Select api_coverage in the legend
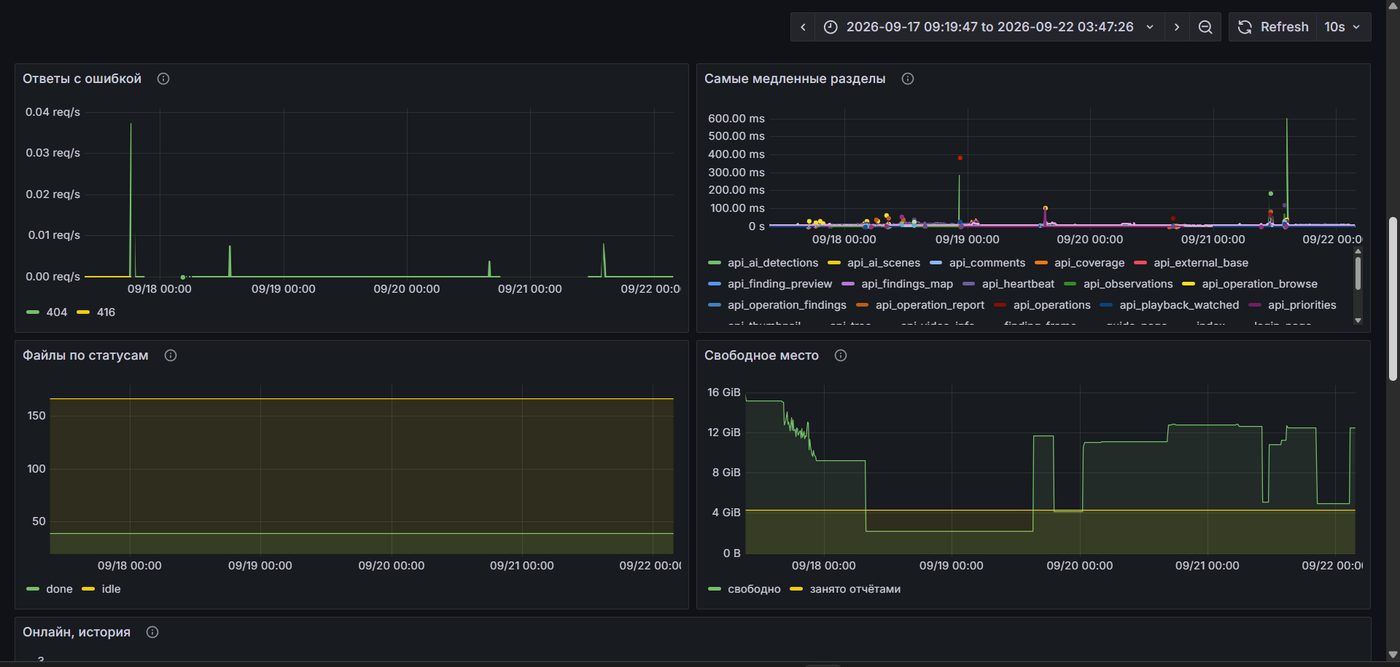 coord(1090,263)
